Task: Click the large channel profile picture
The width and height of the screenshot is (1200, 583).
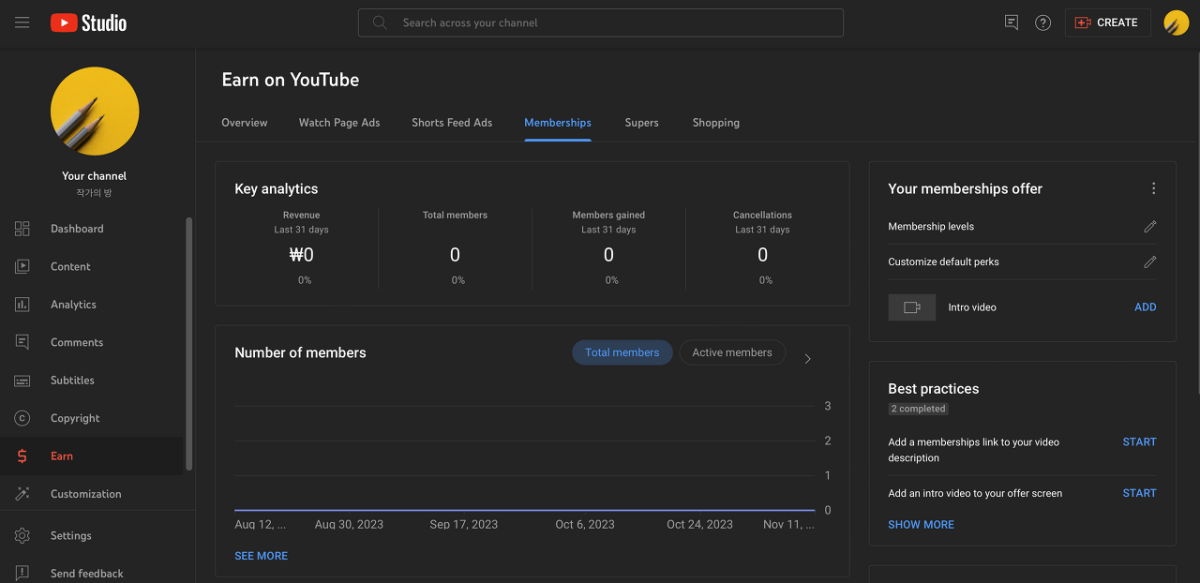Action: click(94, 111)
